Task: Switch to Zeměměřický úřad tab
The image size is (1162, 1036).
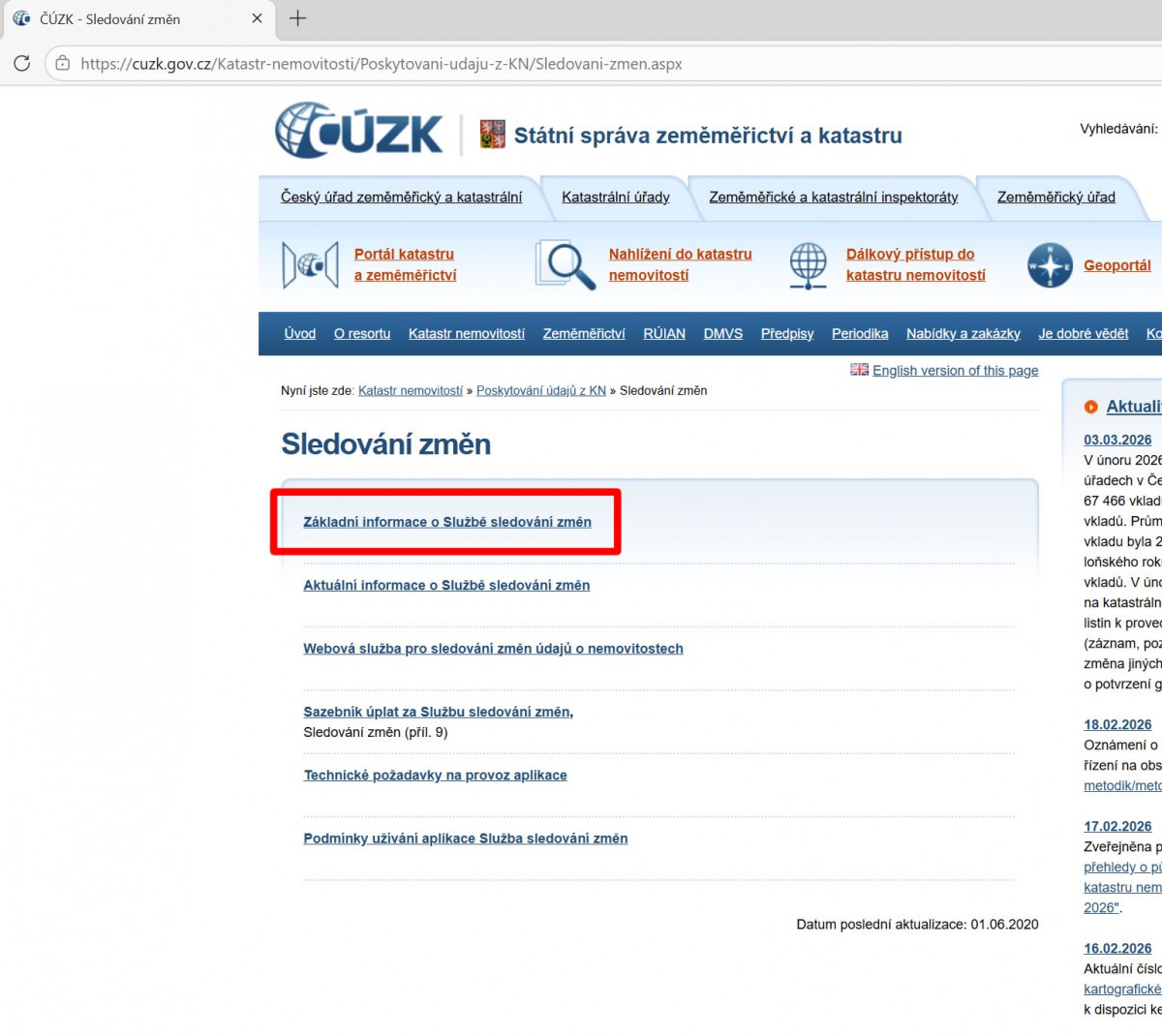Action: click(x=1055, y=198)
